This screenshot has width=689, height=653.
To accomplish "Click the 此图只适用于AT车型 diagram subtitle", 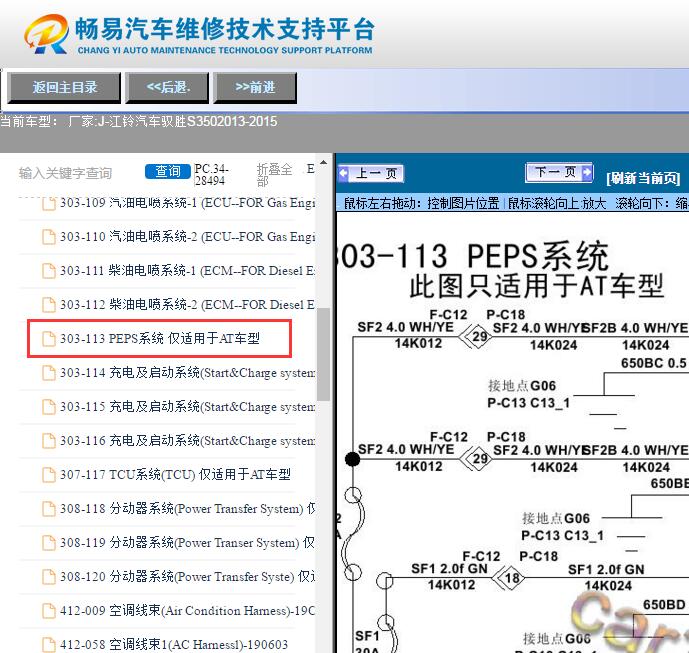I will pos(536,287).
